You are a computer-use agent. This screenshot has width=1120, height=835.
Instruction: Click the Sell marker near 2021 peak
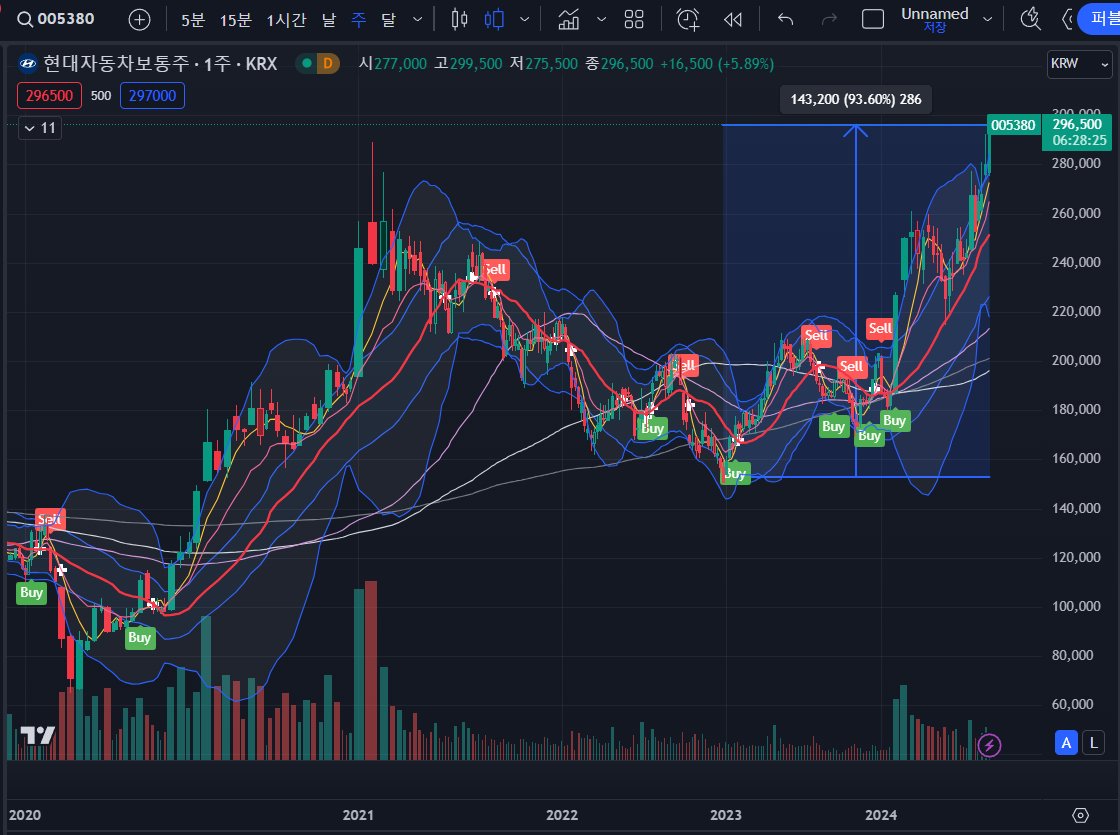click(x=494, y=270)
